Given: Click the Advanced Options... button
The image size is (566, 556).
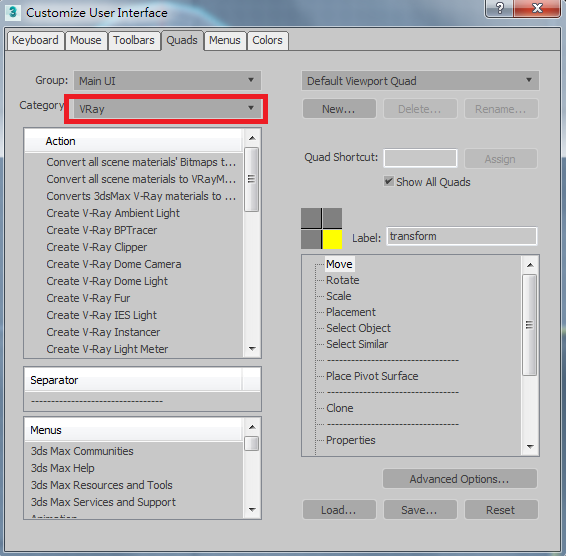Looking at the screenshot, I should [460, 479].
